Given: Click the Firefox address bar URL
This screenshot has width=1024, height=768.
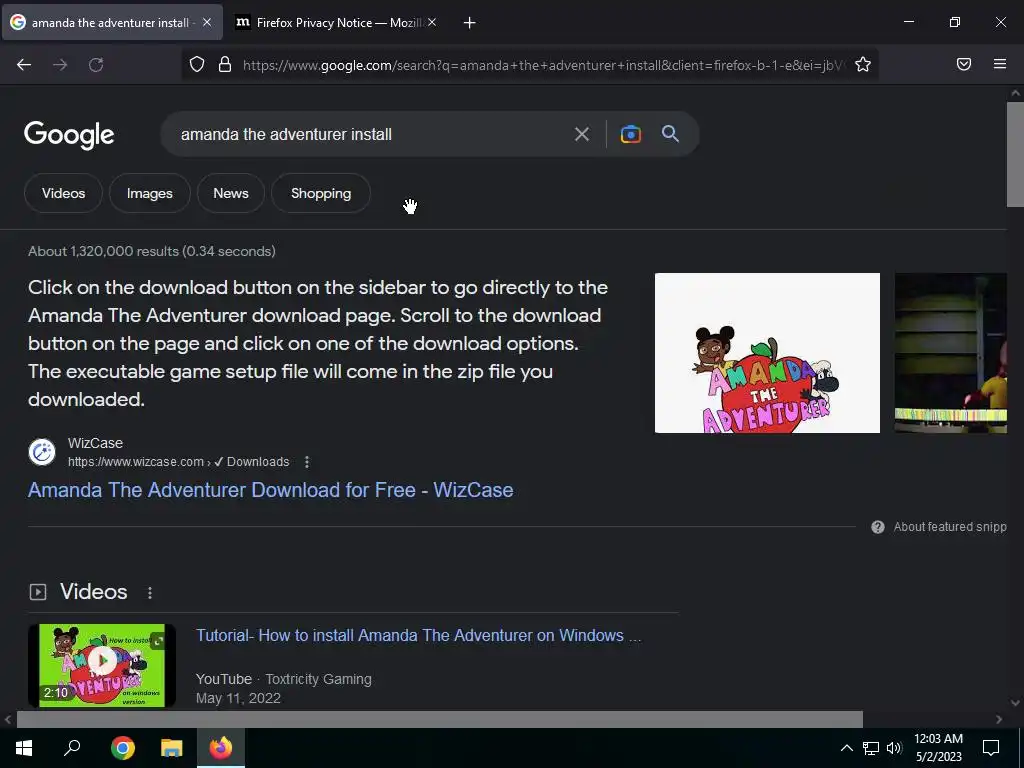Looking at the screenshot, I should pyautogui.click(x=543, y=65).
